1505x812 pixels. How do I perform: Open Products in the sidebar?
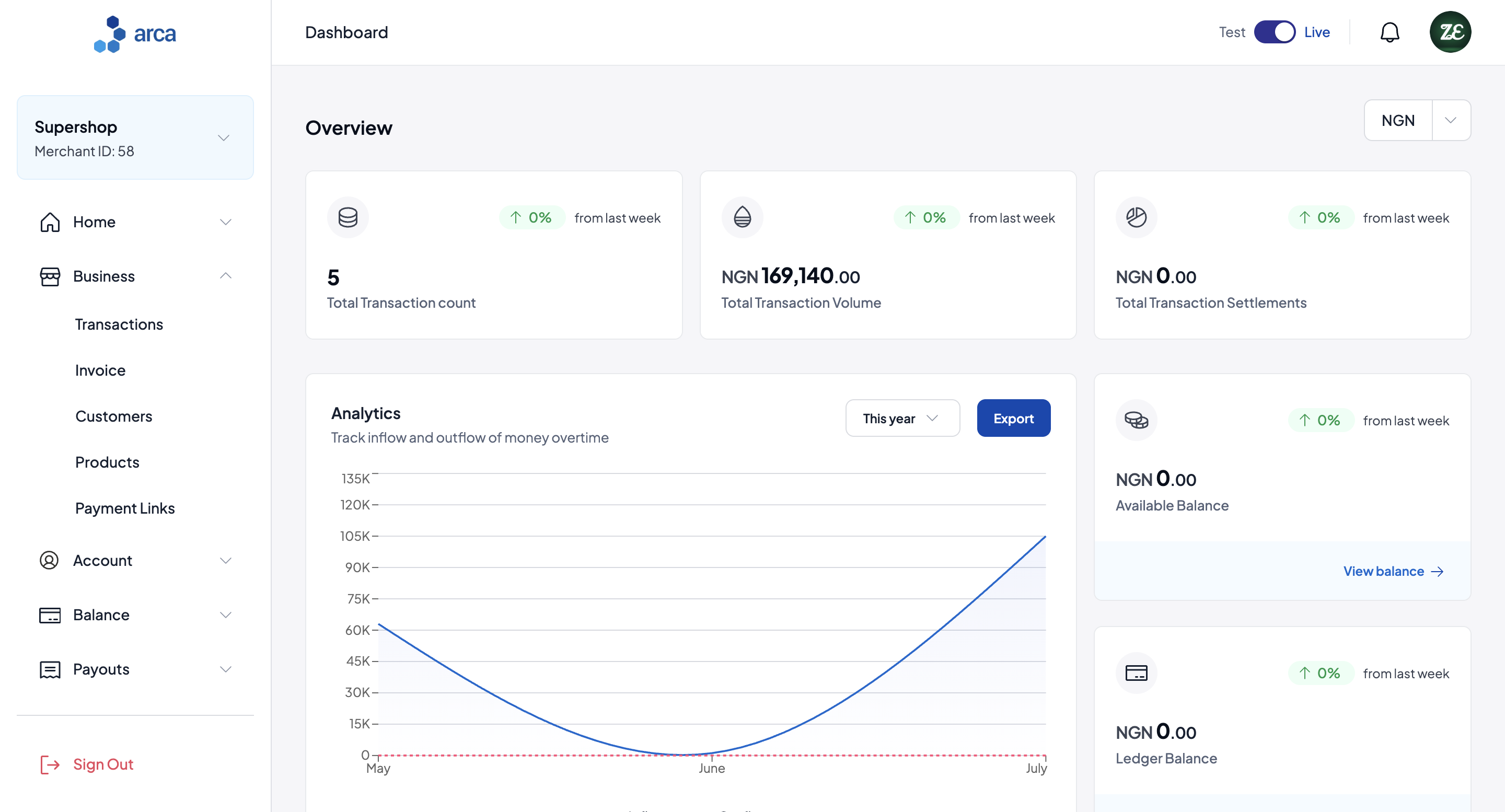point(108,462)
